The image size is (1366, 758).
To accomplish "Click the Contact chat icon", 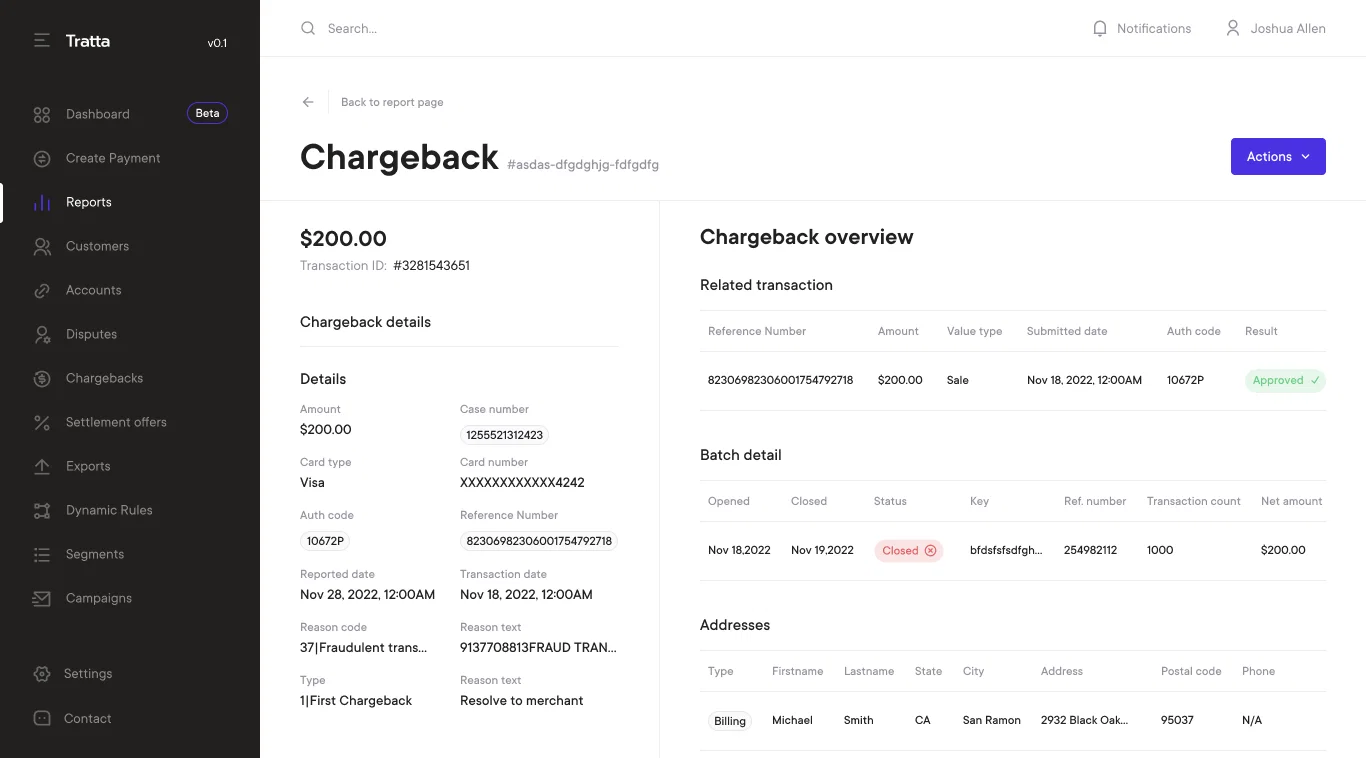I will point(41,718).
